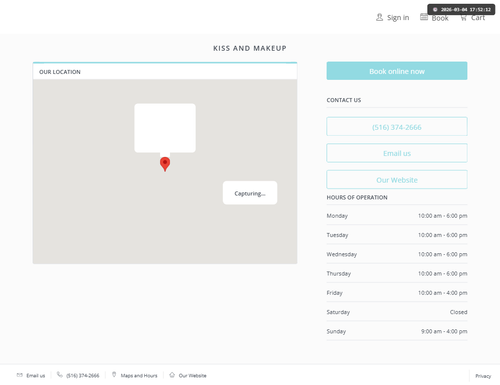Click Saturday's Closed status
Screen dimensions: 500x385
459,312
